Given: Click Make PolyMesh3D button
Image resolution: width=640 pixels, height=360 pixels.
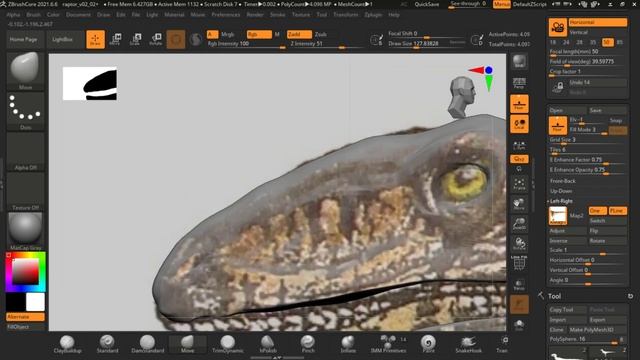Looking at the screenshot, I should tap(597, 329).
